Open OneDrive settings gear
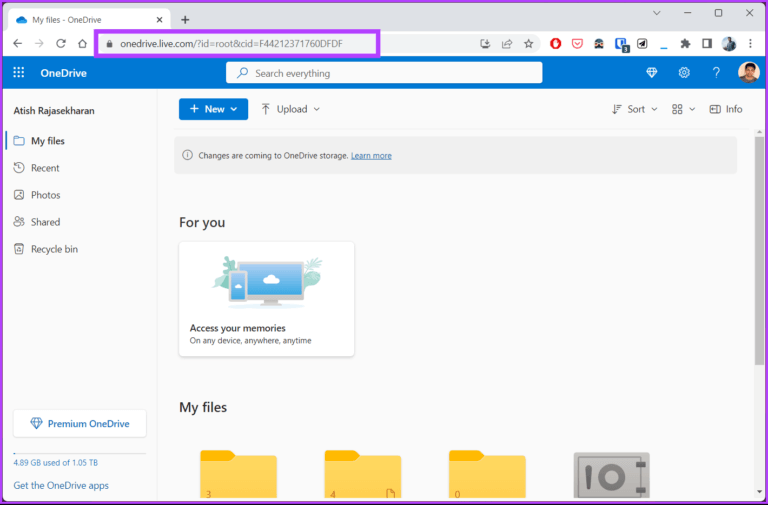 coord(684,73)
